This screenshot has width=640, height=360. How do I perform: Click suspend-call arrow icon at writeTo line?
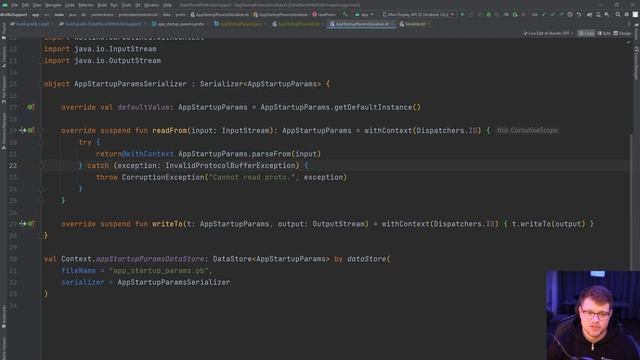point(22,224)
